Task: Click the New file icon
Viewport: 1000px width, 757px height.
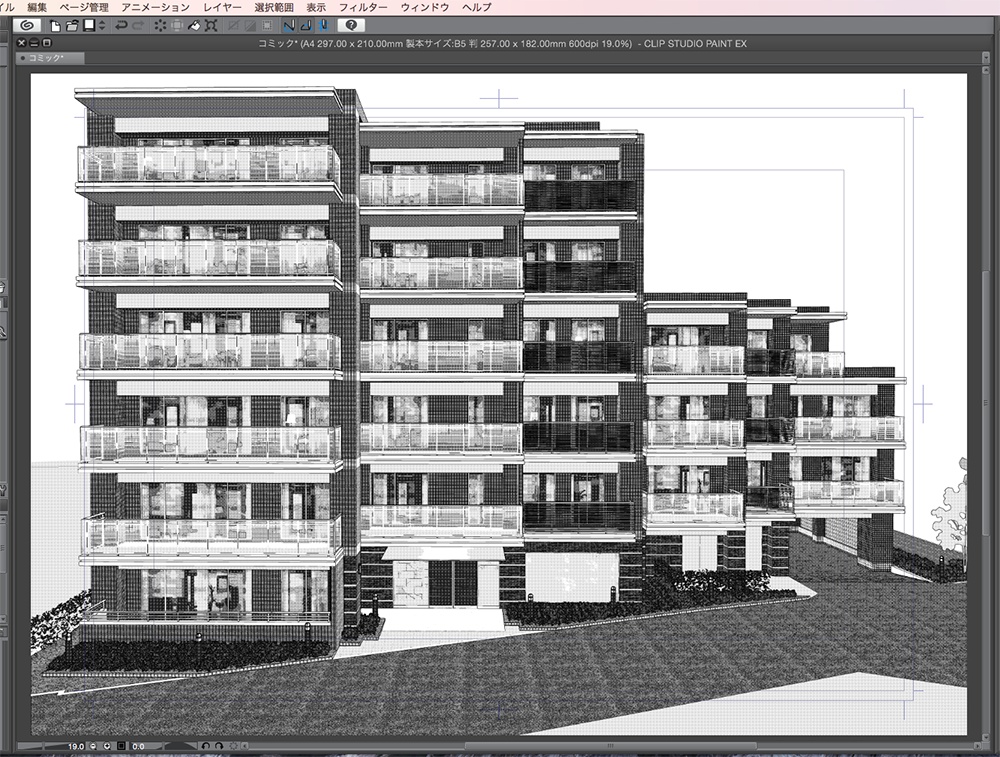Action: click(55, 26)
